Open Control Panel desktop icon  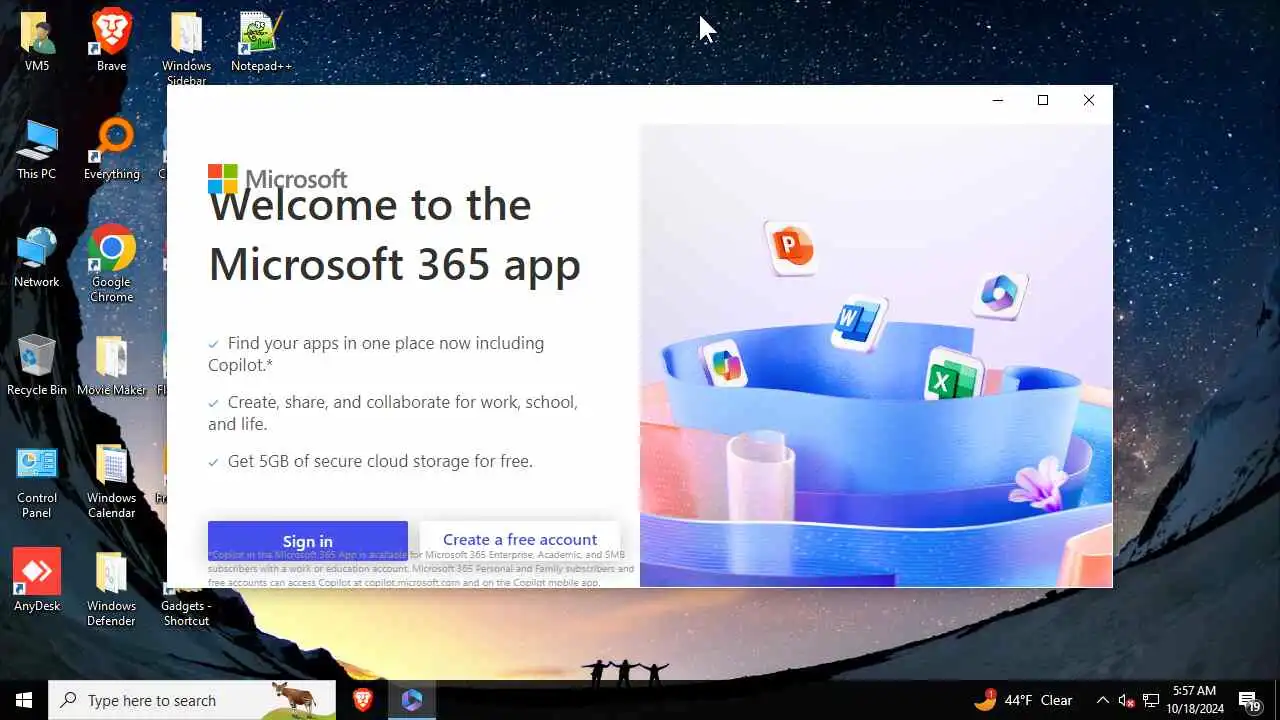pos(37,482)
